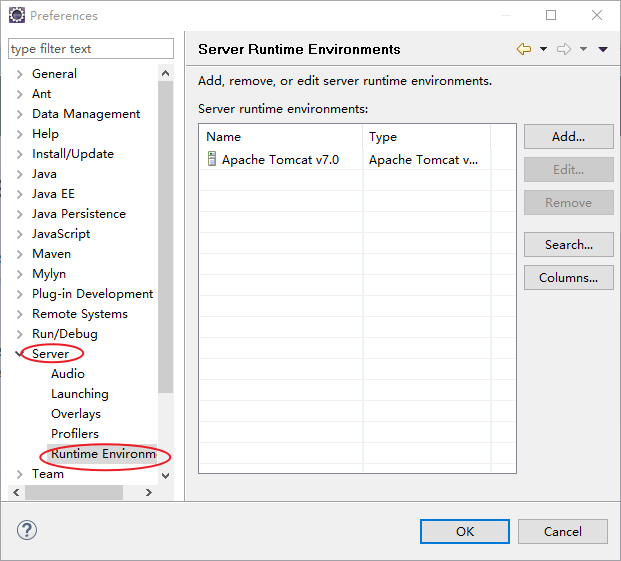This screenshot has height=561, width=621.
Task: Click the Name column header
Action: 281,137
